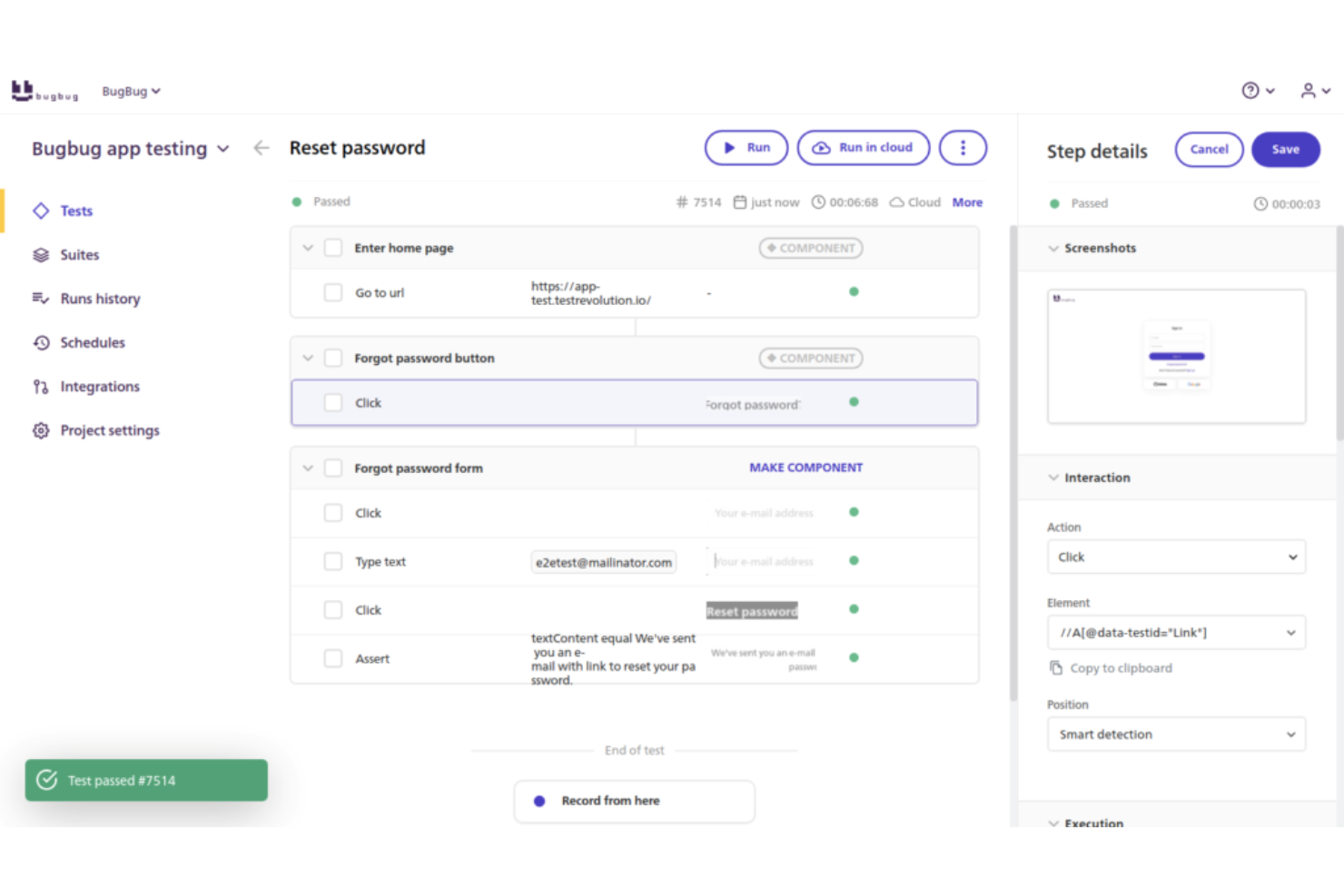Click the Suites icon in the sidebar

point(41,254)
